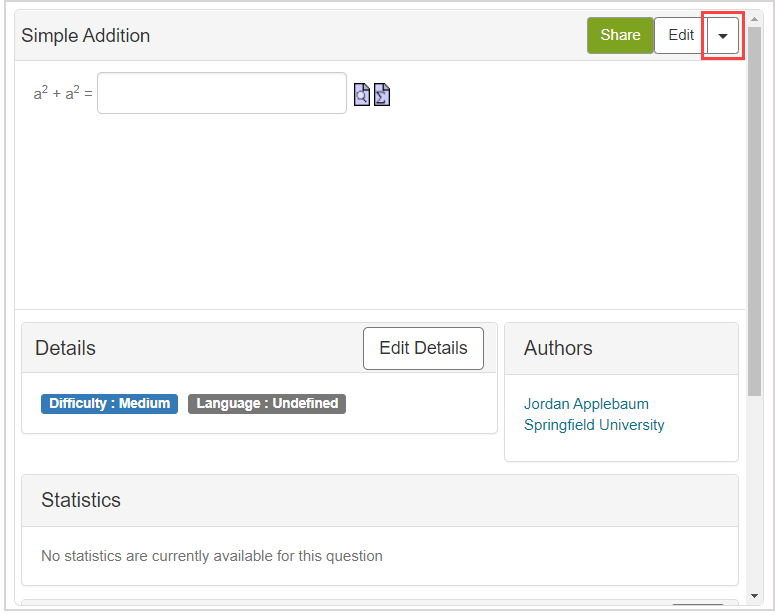Focus the answer input field
This screenshot has height=615, width=775.
click(x=222, y=93)
